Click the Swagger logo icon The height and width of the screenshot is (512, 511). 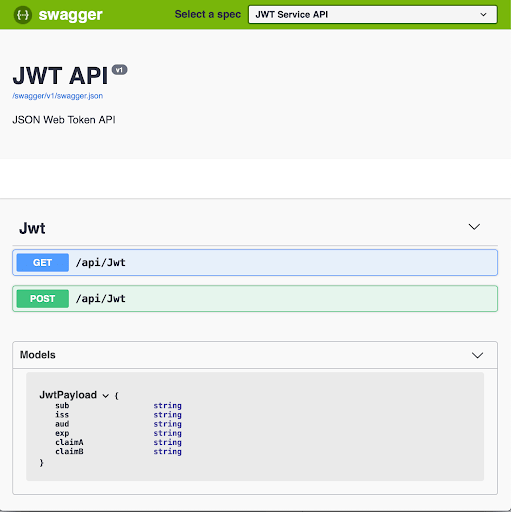[x=23, y=15]
